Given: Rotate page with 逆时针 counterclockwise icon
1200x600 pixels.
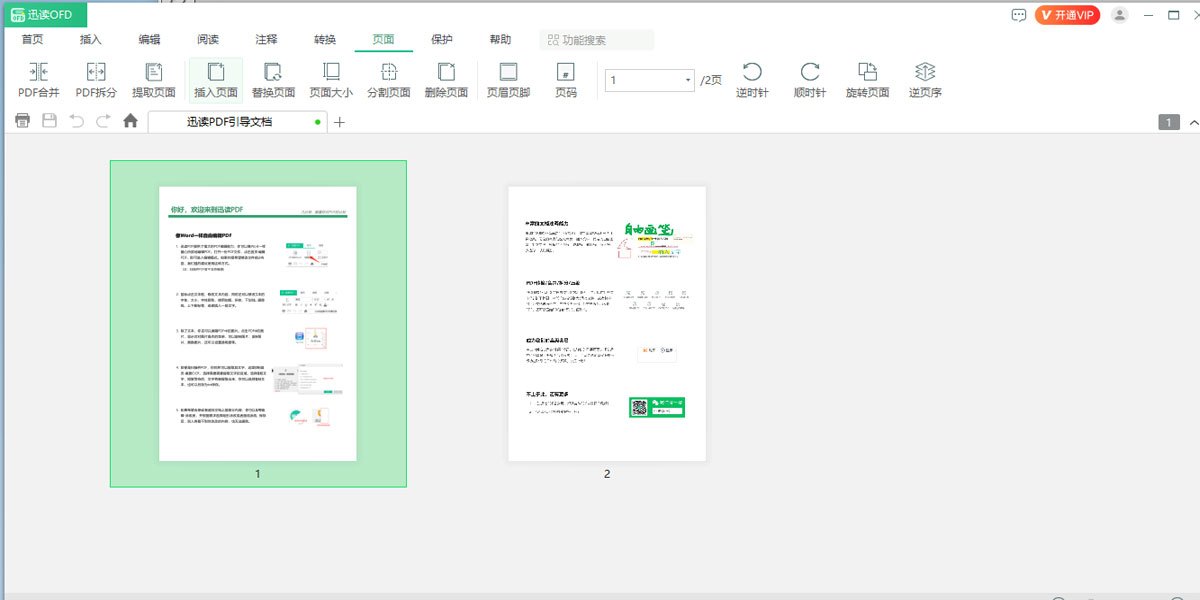Looking at the screenshot, I should (752, 73).
